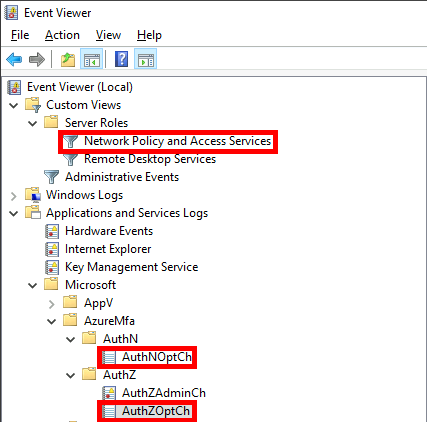Select the Internet Explorer log
The height and width of the screenshot is (422, 427).
coord(108,249)
